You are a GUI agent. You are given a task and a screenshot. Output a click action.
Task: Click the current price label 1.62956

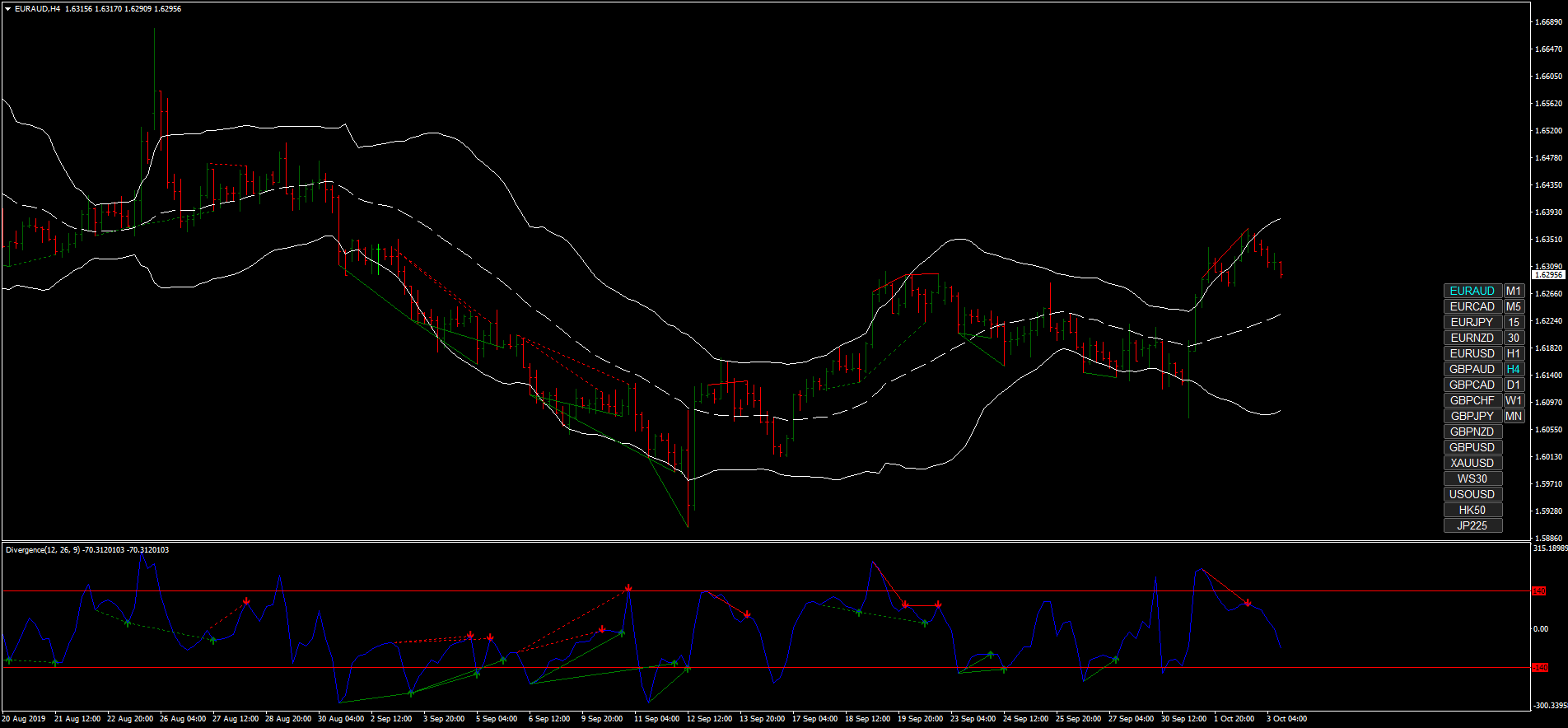click(1548, 275)
